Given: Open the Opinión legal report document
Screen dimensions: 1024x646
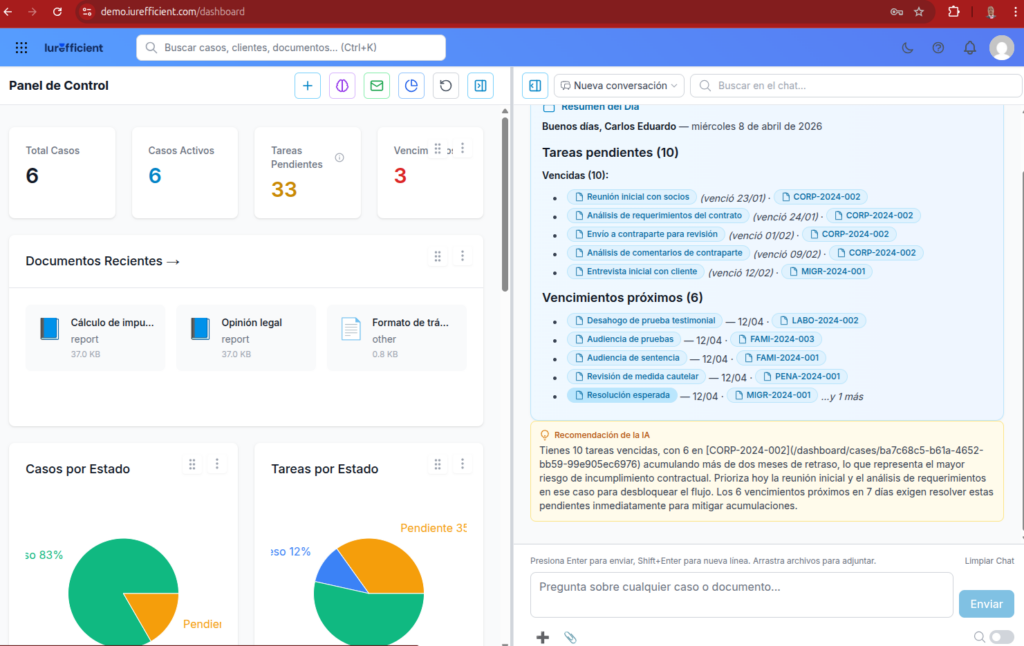Looking at the screenshot, I should click(246, 338).
